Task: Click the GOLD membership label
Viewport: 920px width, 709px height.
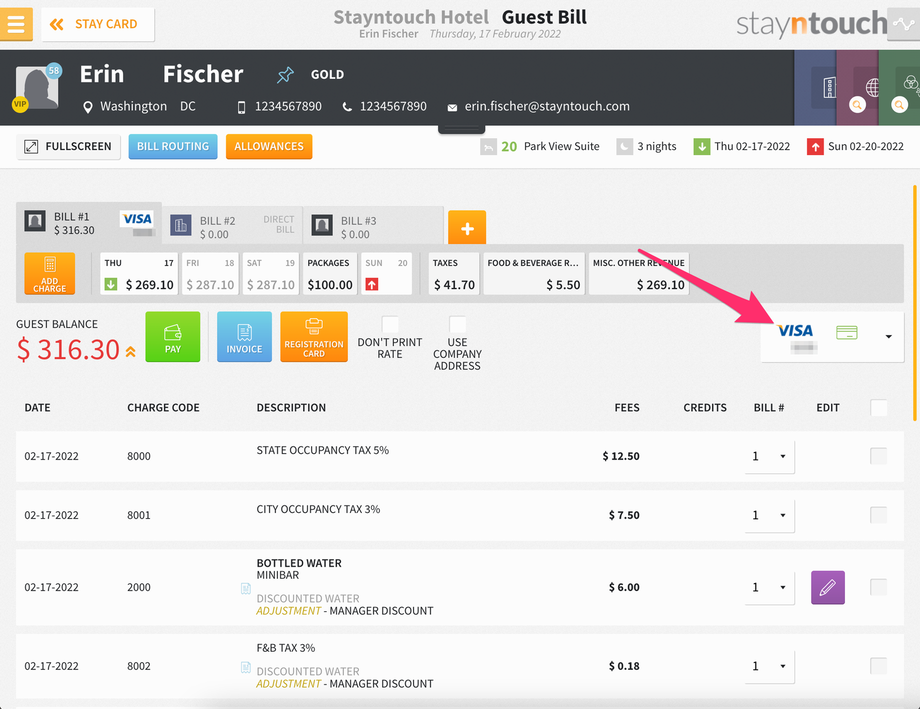Action: pos(327,75)
